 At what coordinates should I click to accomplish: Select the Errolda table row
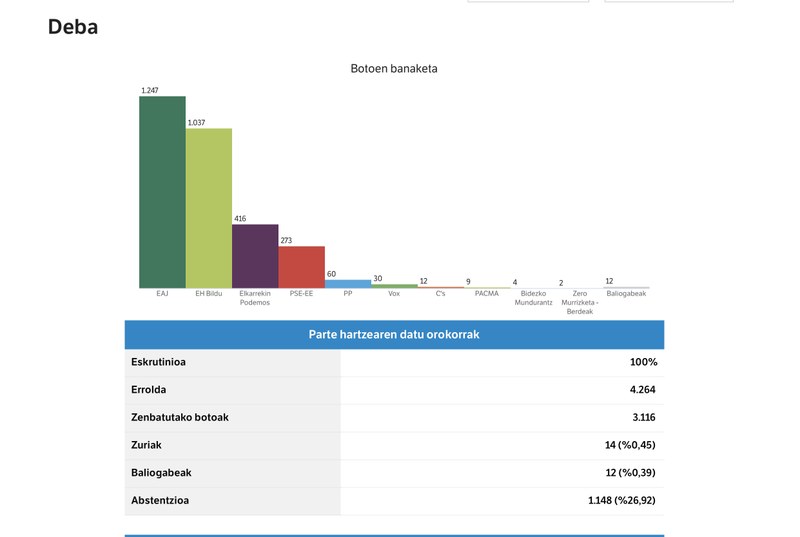coord(393,390)
